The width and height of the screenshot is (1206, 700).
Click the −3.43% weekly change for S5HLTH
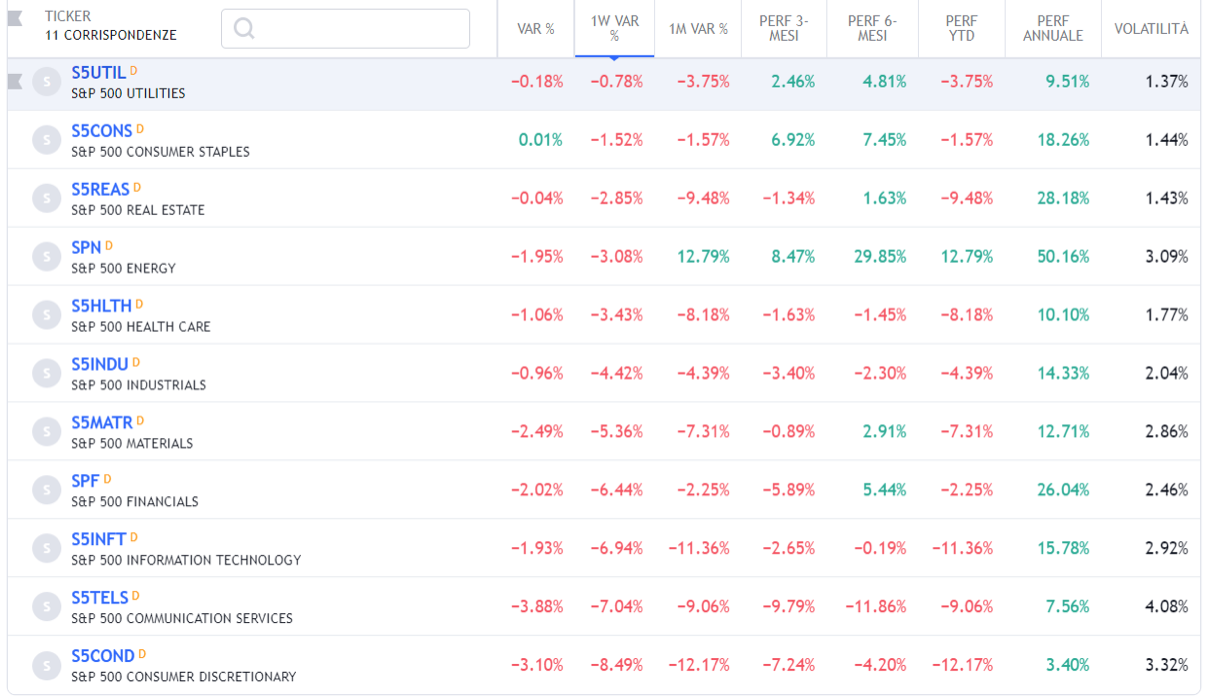pyautogui.click(x=617, y=315)
